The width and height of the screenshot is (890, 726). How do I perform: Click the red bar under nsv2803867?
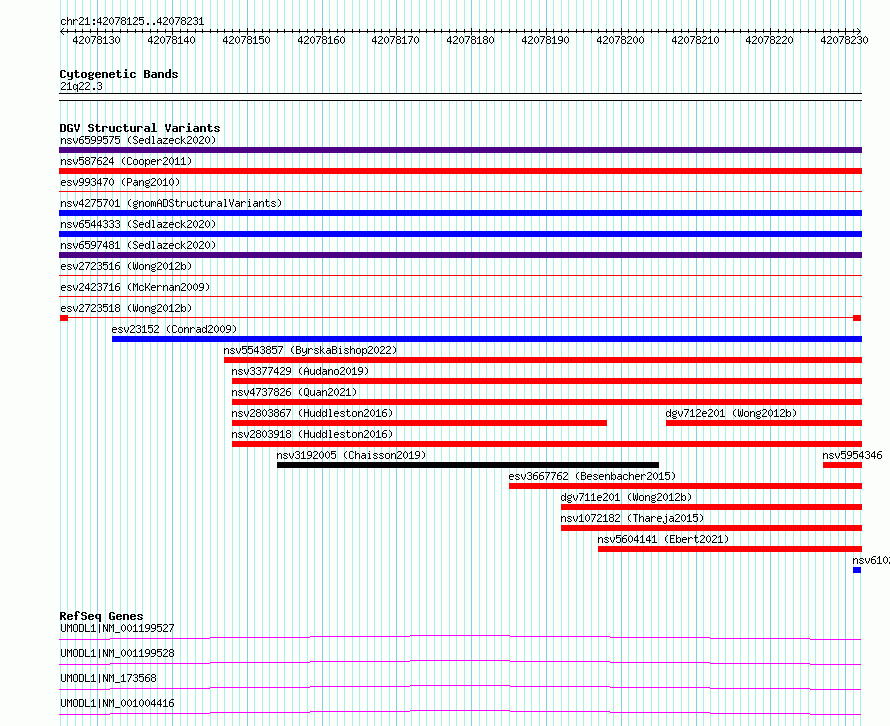[419, 423]
